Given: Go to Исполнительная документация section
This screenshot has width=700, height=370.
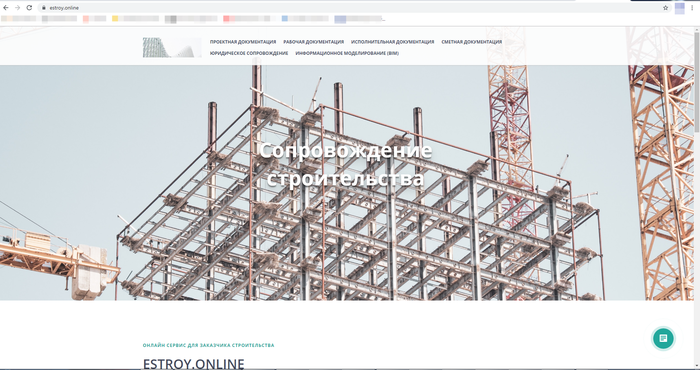Looking at the screenshot, I should coord(392,42).
